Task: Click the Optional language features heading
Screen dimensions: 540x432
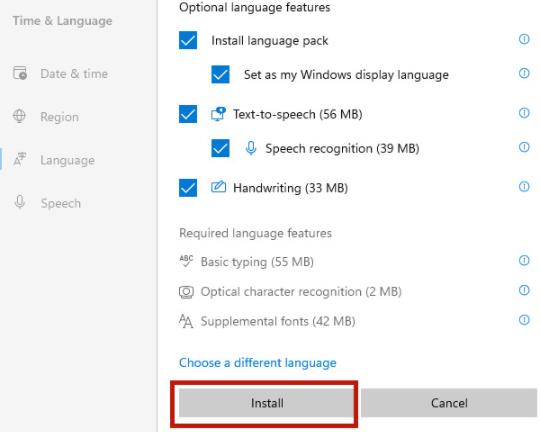Action: (x=255, y=8)
